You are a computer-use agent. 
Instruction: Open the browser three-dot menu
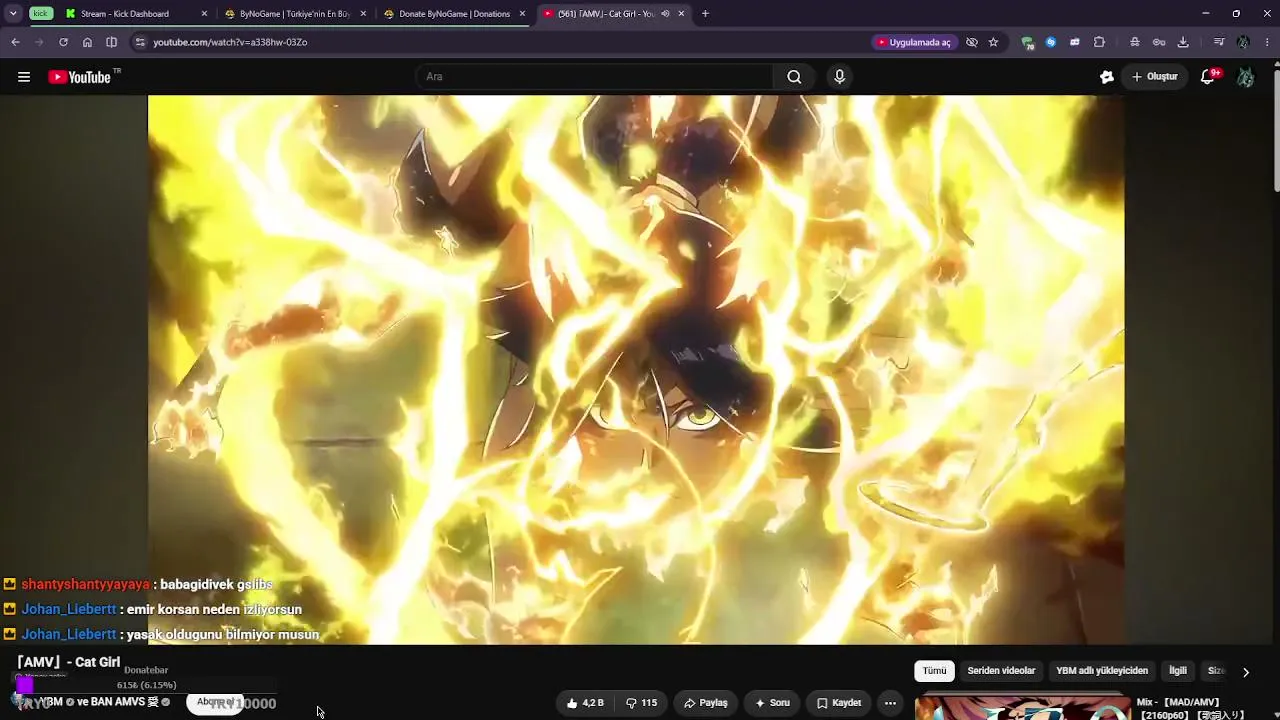pyautogui.click(x=1267, y=42)
